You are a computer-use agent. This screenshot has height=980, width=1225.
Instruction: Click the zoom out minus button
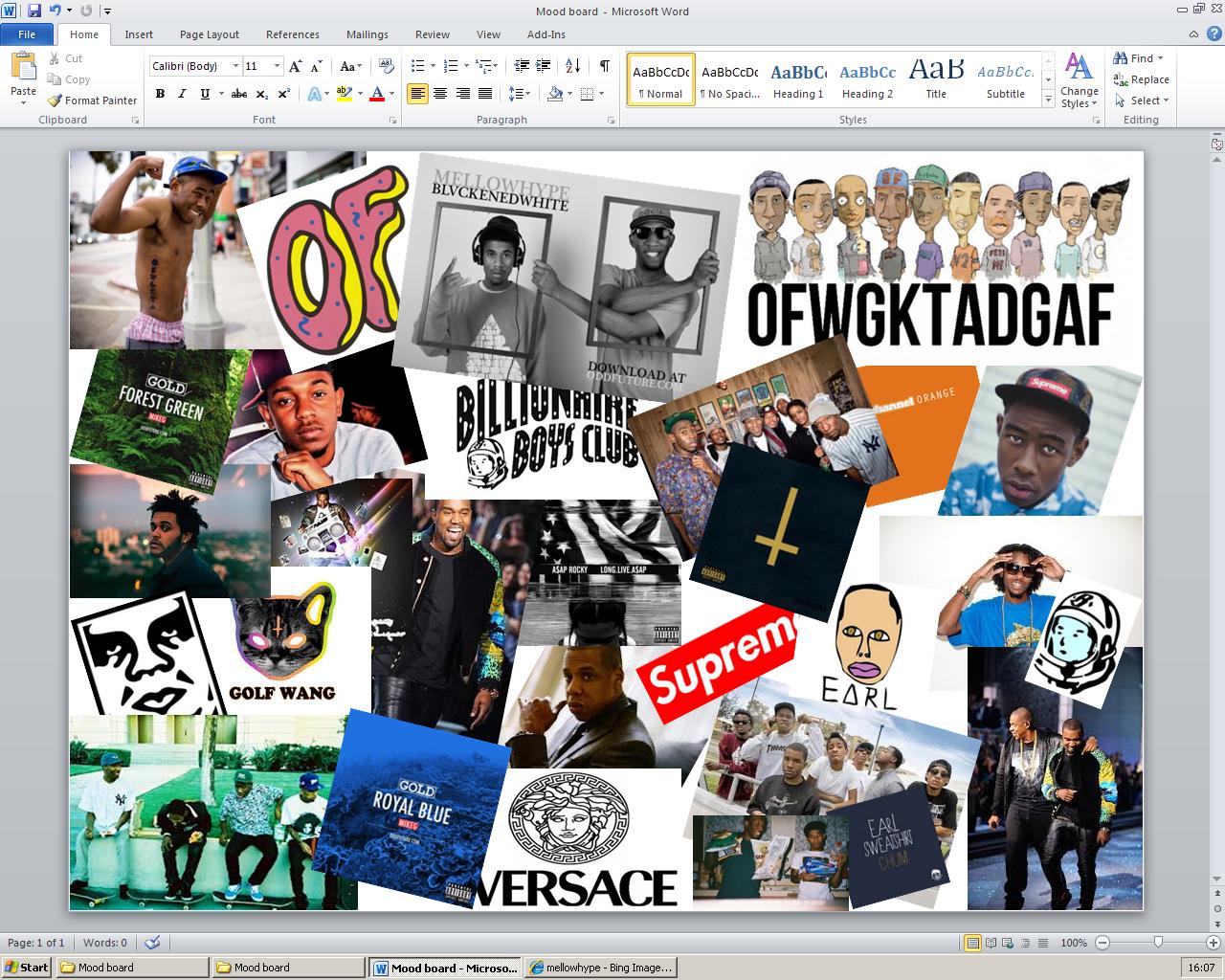1101,943
